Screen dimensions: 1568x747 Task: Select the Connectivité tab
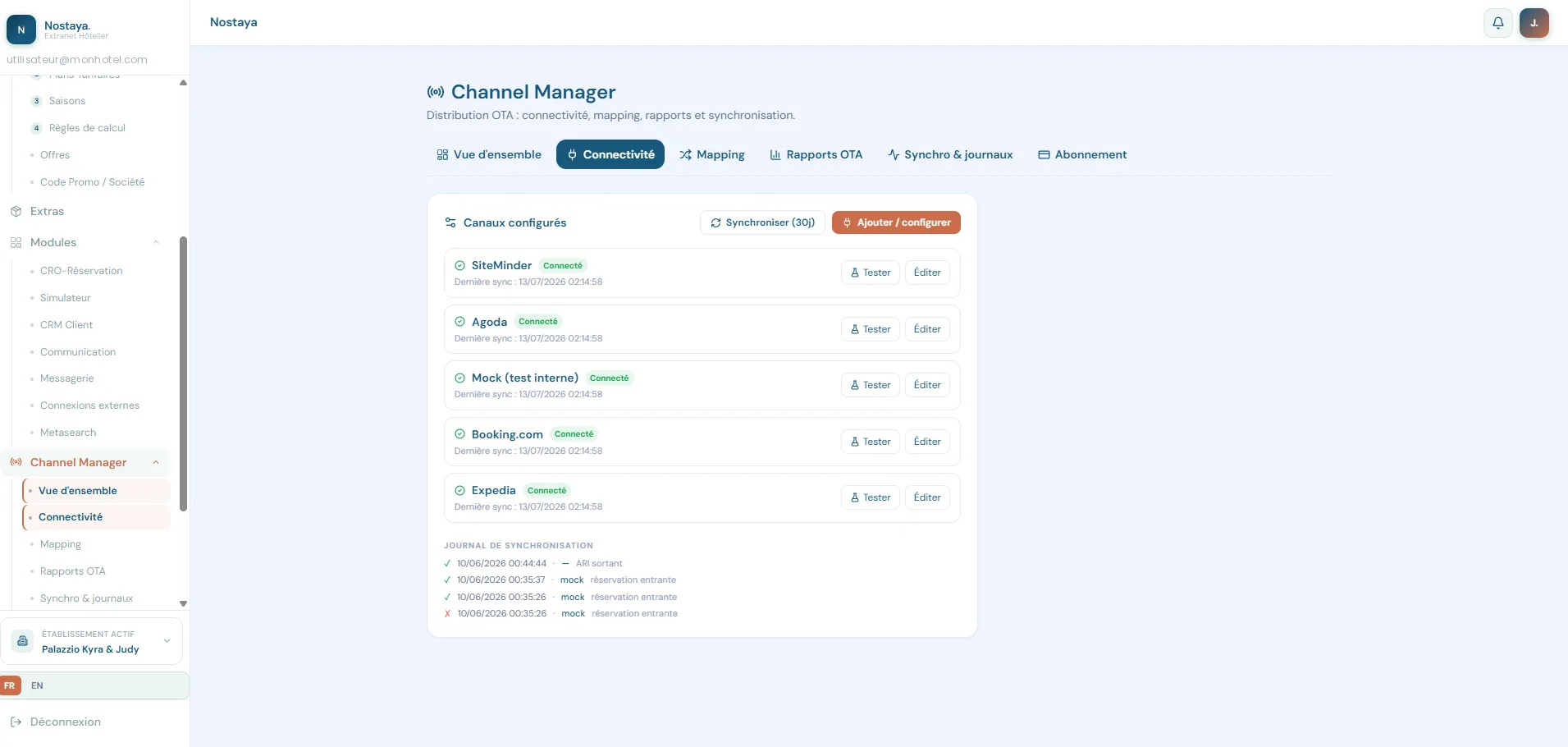(x=610, y=154)
